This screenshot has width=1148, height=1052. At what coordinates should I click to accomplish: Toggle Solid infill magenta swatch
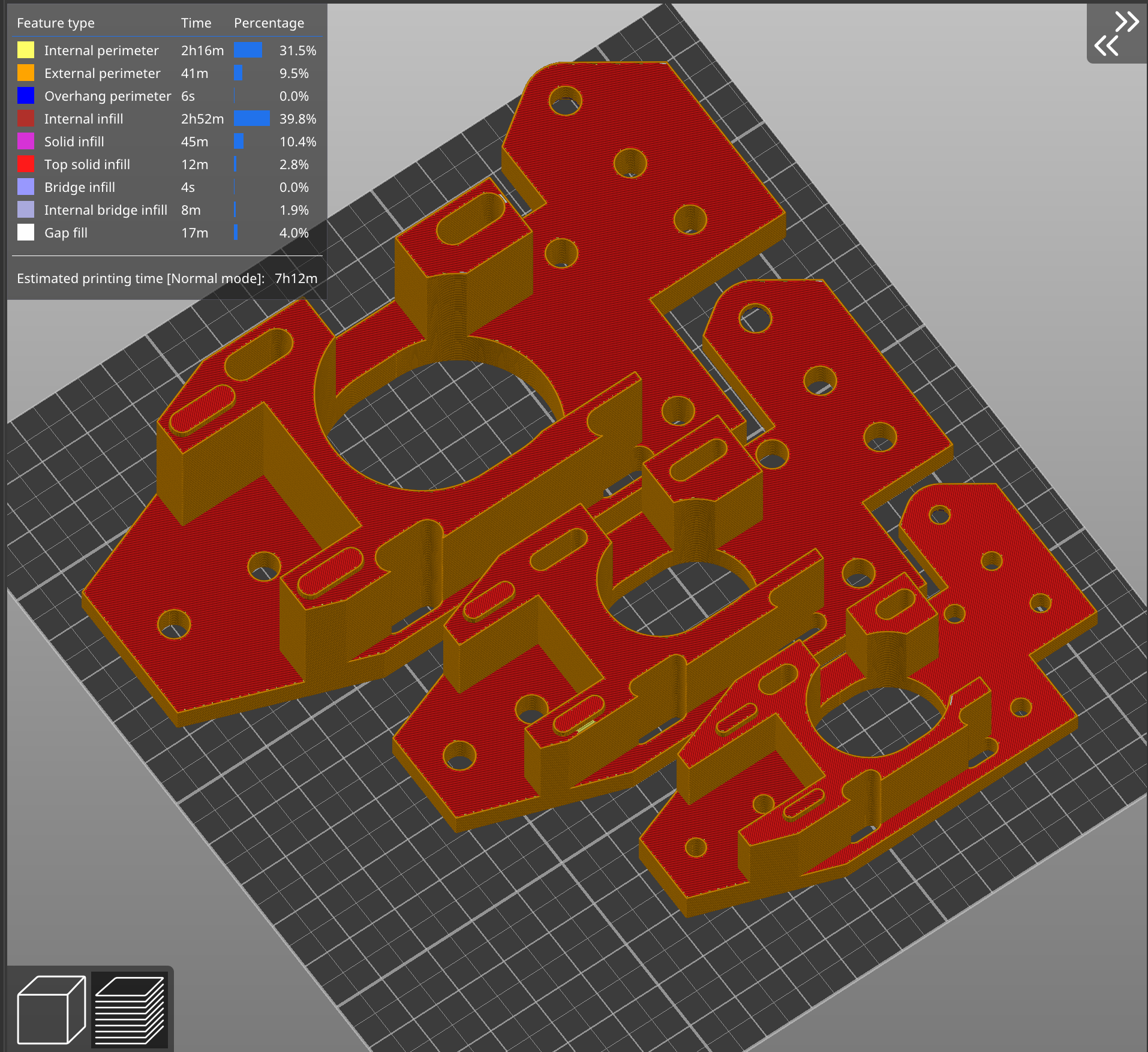click(26, 141)
